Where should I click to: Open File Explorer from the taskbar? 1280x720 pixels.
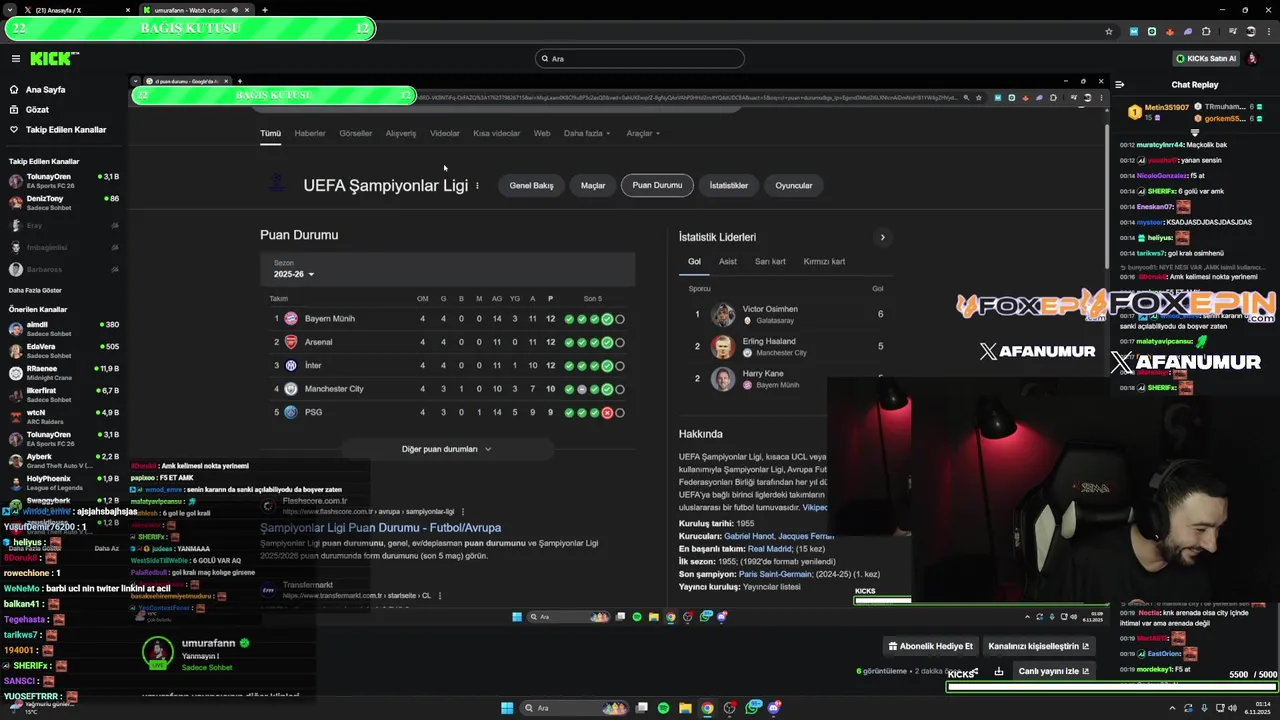tap(685, 708)
